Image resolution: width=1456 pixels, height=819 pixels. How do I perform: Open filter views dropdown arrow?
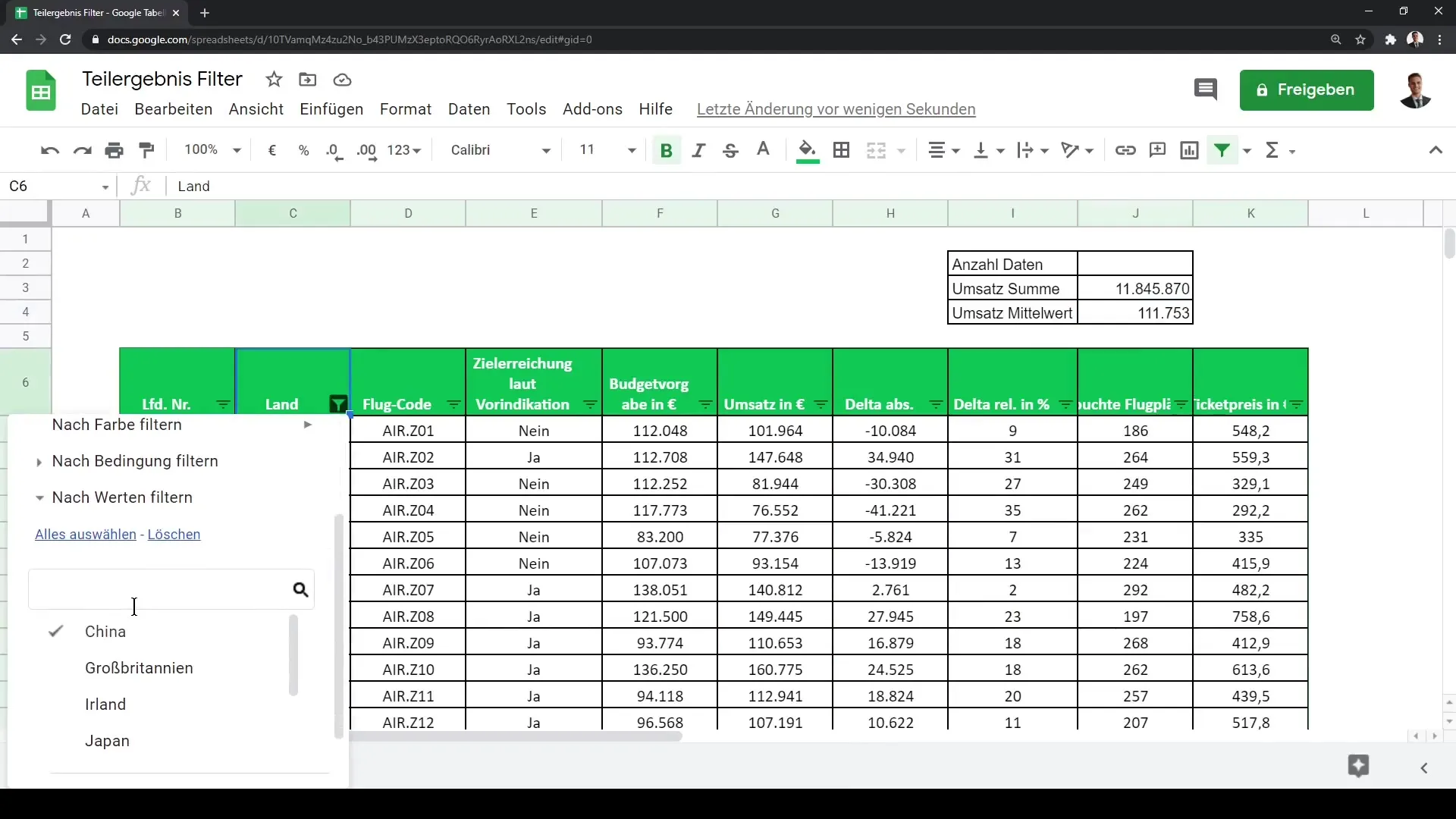tap(1247, 151)
